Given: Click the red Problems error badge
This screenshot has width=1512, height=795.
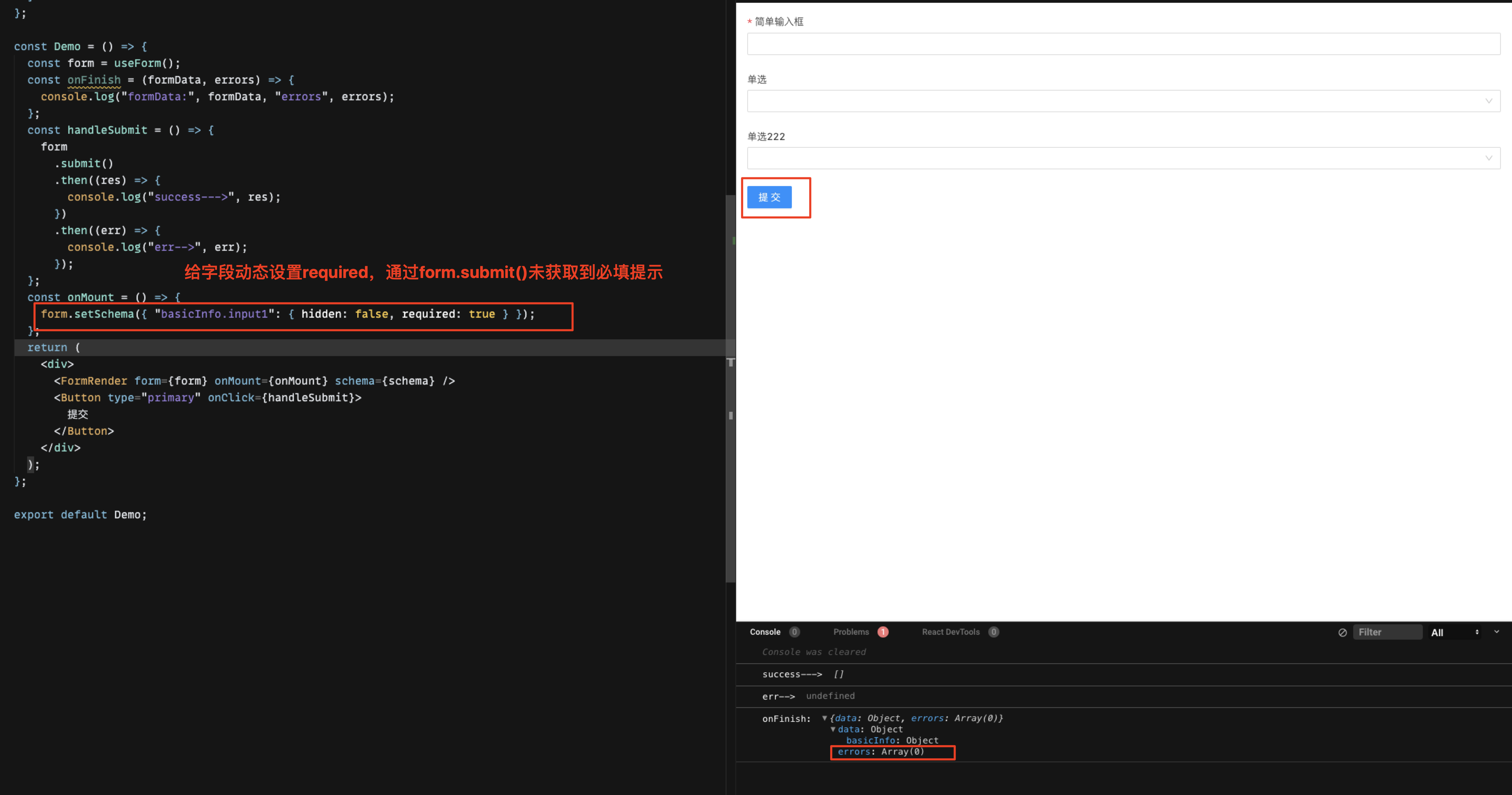Looking at the screenshot, I should [883, 632].
